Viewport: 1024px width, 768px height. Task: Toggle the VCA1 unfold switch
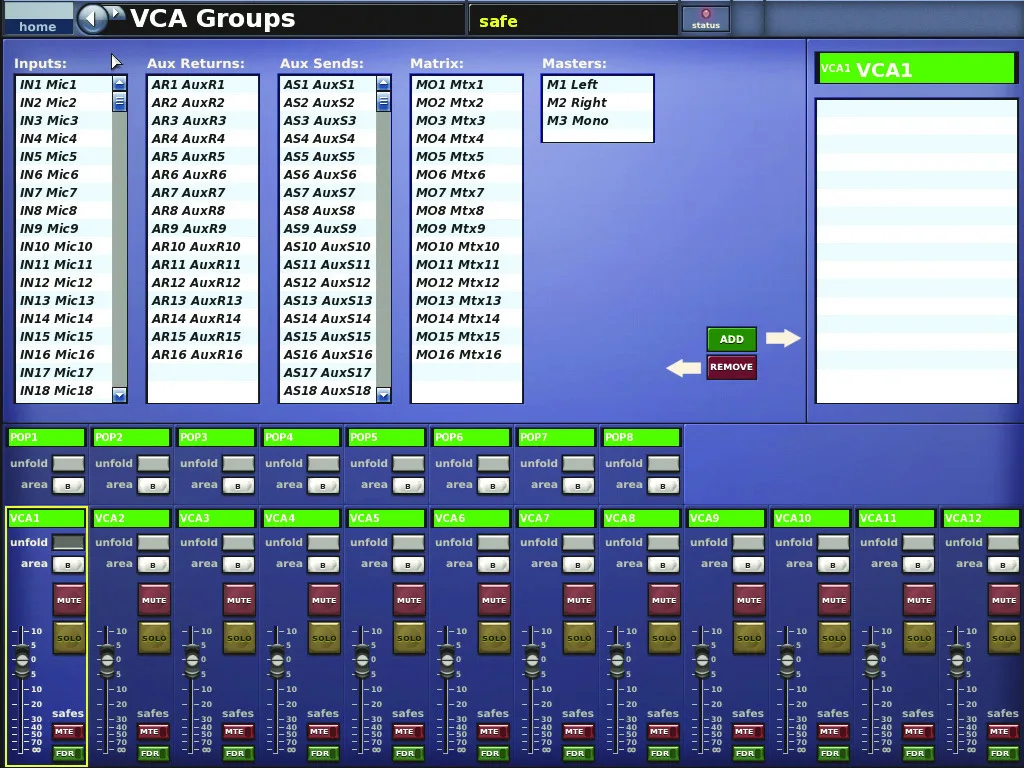coord(68,542)
